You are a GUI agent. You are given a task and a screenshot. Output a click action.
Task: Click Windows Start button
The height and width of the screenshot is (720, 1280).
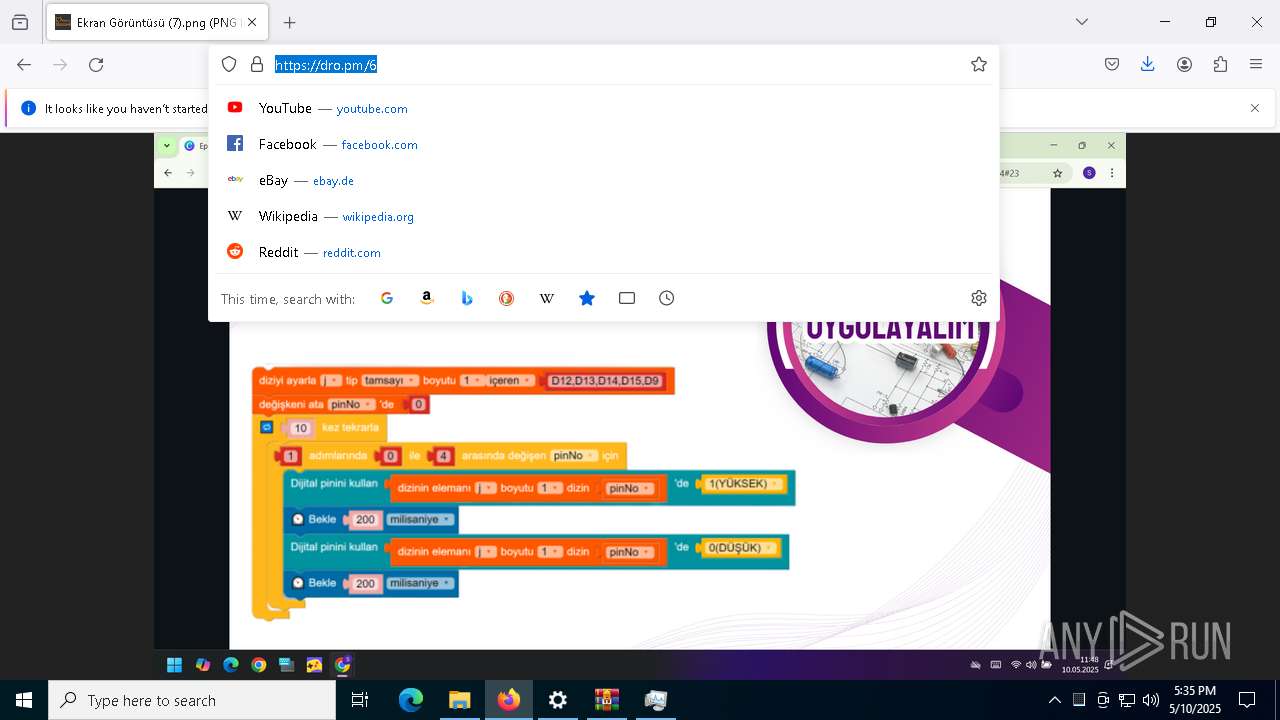pyautogui.click(x=24, y=700)
